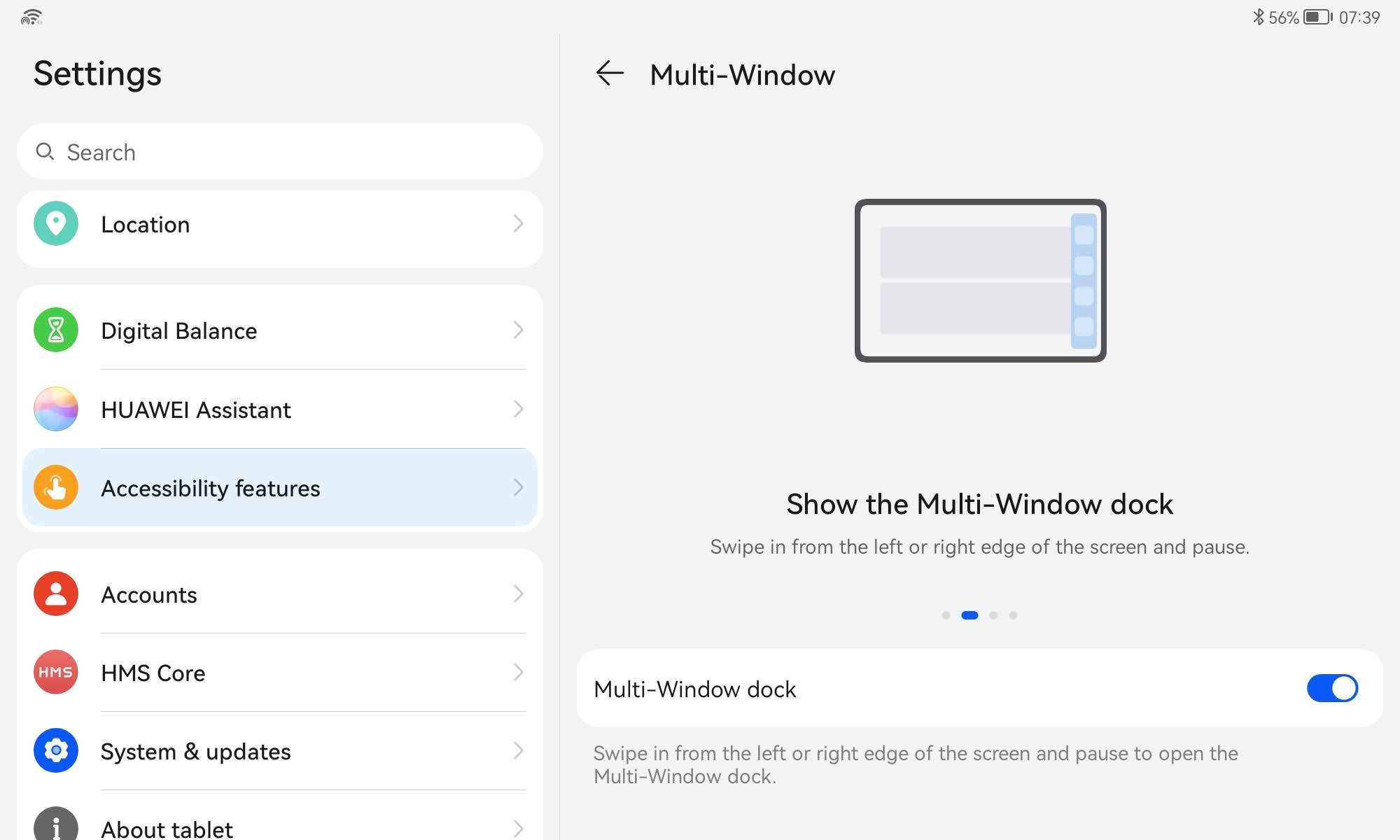The image size is (1400, 840).
Task: Open the Accounts settings entry
Action: click(149, 594)
